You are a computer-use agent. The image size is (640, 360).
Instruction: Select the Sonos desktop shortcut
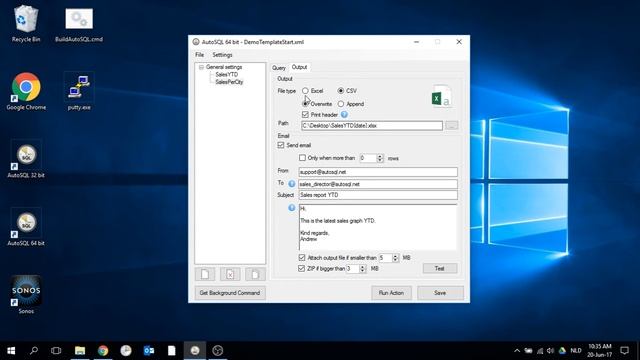tap(26, 295)
